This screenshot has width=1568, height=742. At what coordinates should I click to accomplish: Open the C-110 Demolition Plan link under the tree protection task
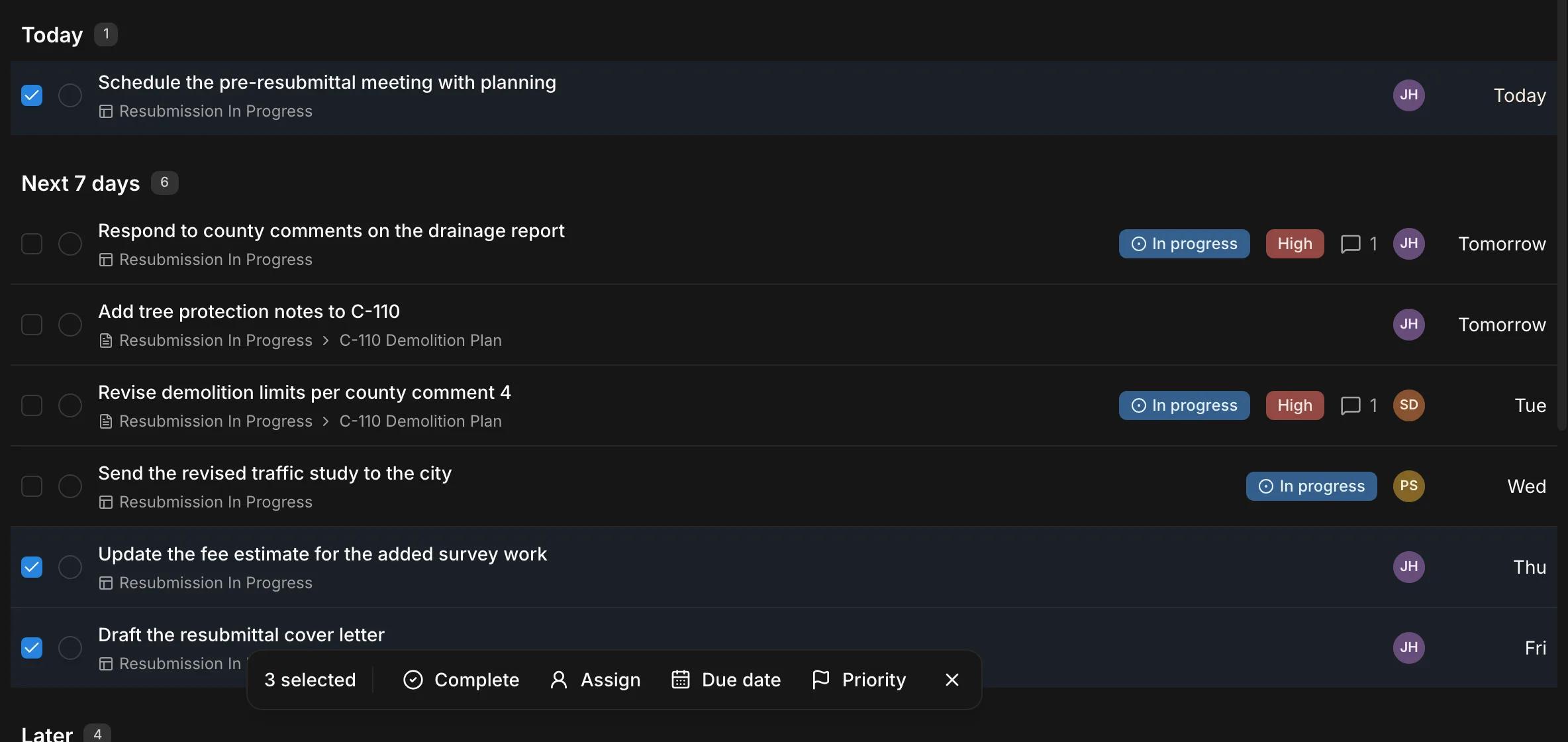tap(420, 341)
